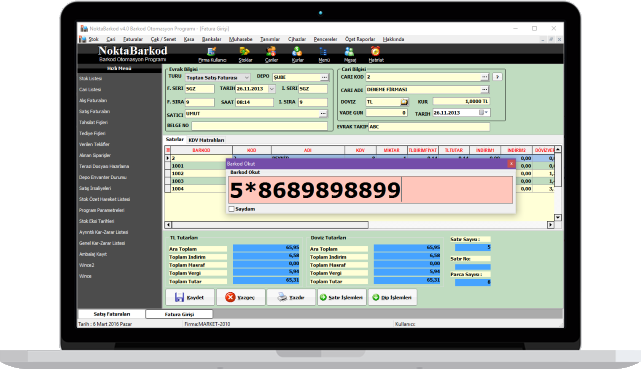This screenshot has height=369, width=641.
Task: Click the DEPO field browse ellipsis button
Action: point(324,77)
